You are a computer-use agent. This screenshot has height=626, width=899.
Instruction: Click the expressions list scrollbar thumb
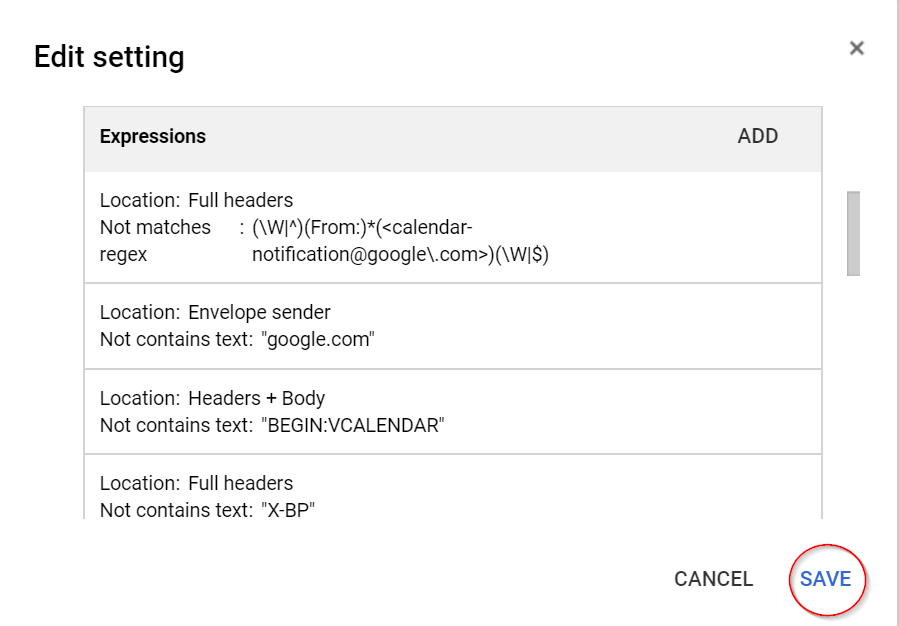tap(853, 232)
